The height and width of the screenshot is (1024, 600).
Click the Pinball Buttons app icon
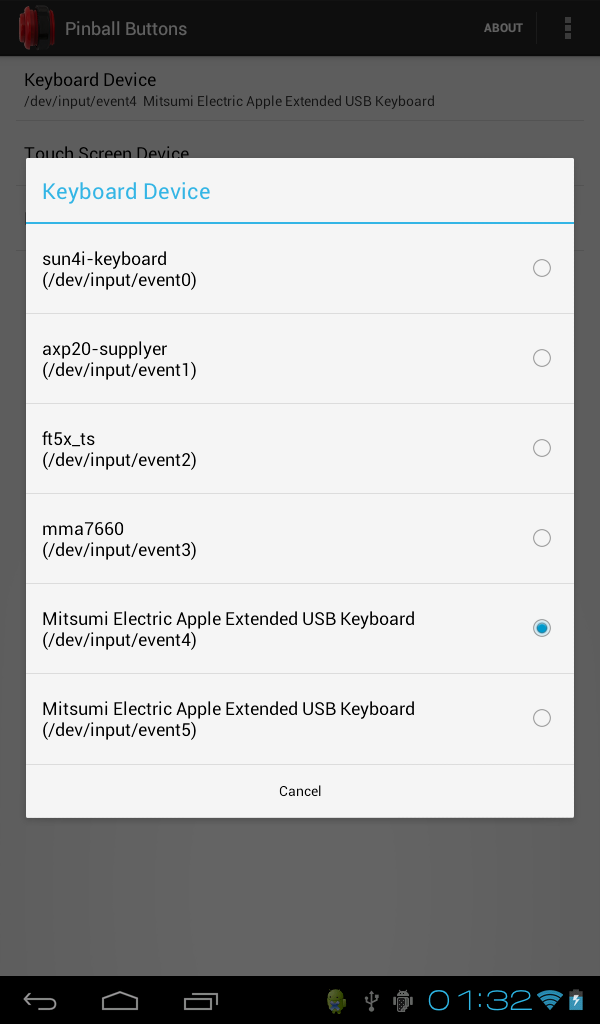click(x=38, y=27)
